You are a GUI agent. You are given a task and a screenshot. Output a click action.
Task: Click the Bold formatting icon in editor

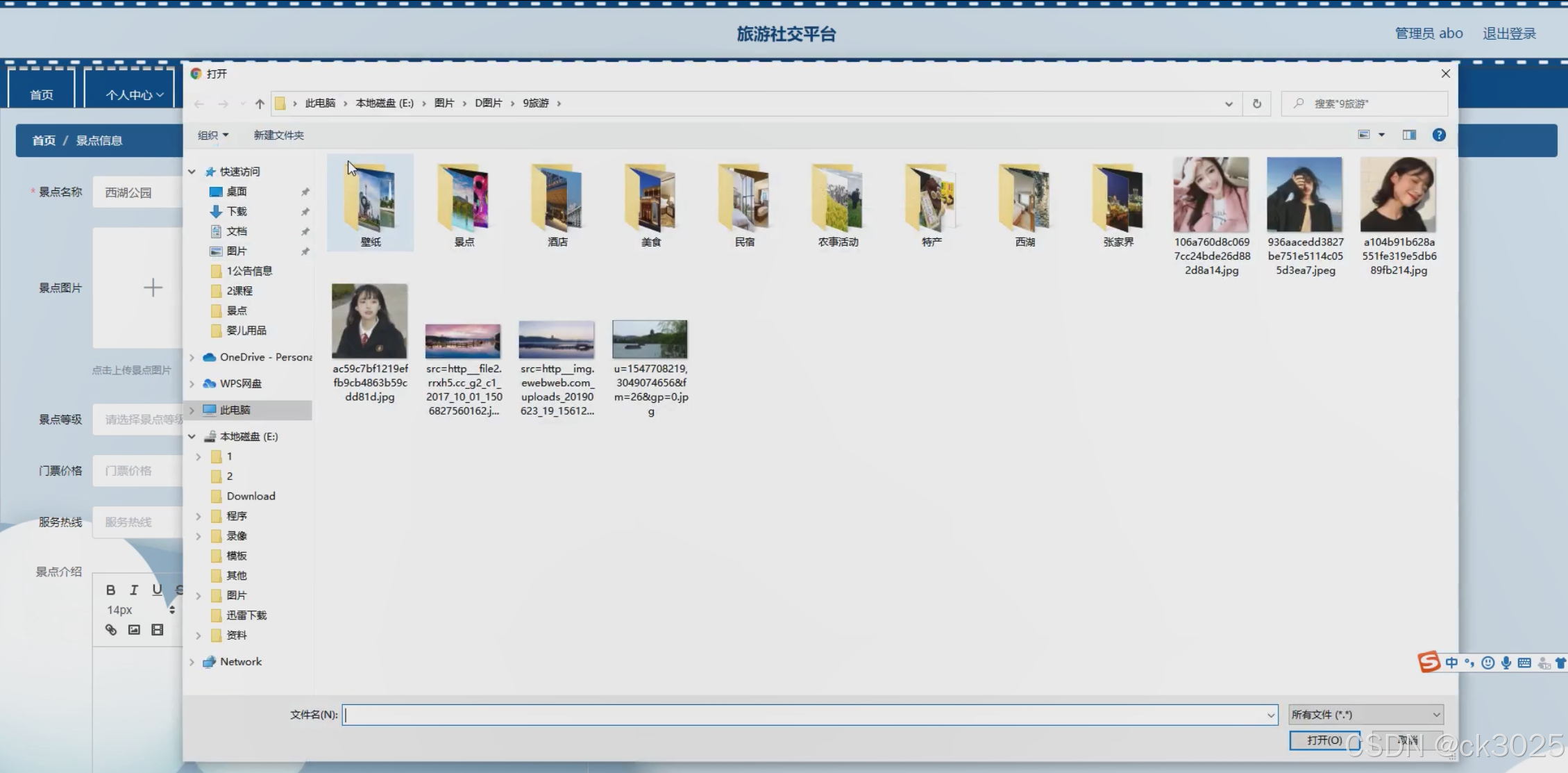tap(110, 590)
